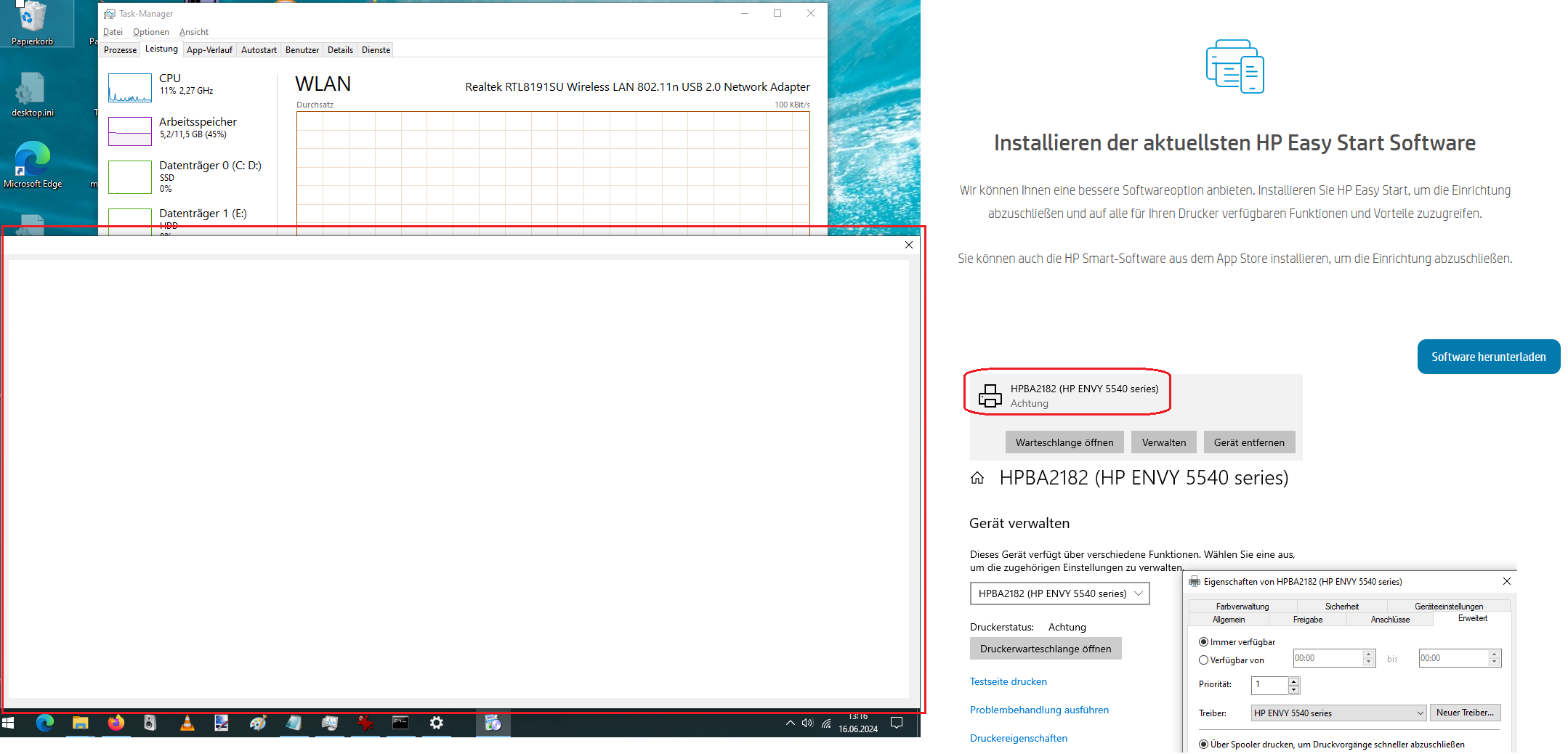Select the Arbeitsspeicher graph thumbnail

tap(130, 131)
